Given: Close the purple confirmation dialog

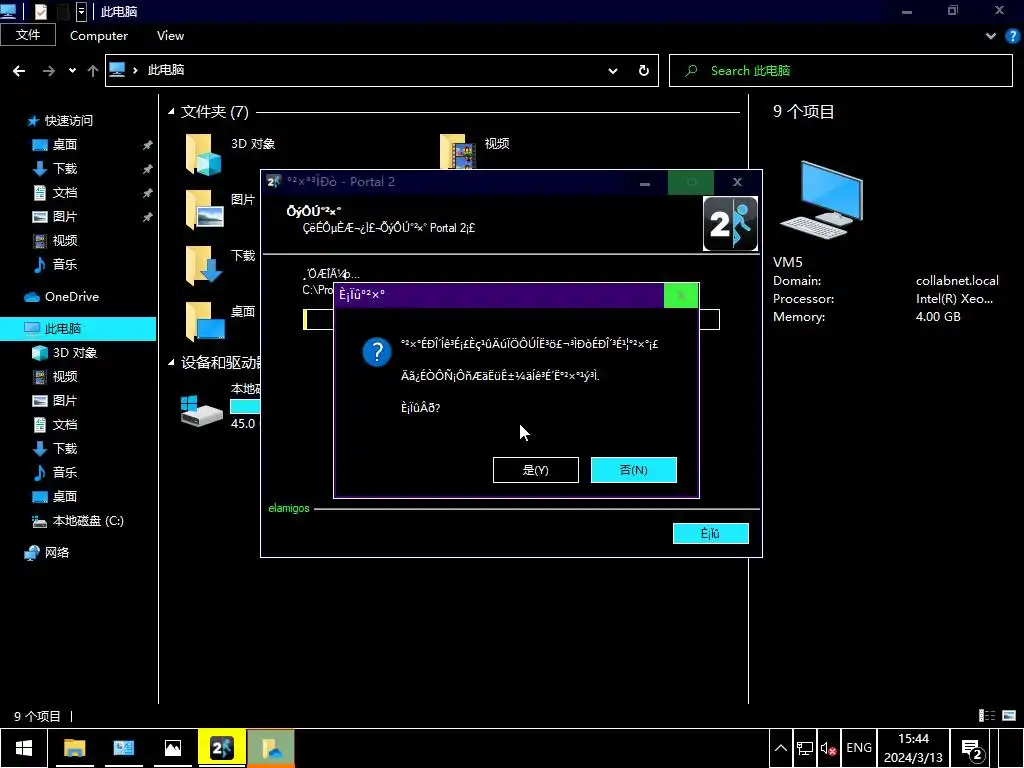Looking at the screenshot, I should [x=681, y=295].
